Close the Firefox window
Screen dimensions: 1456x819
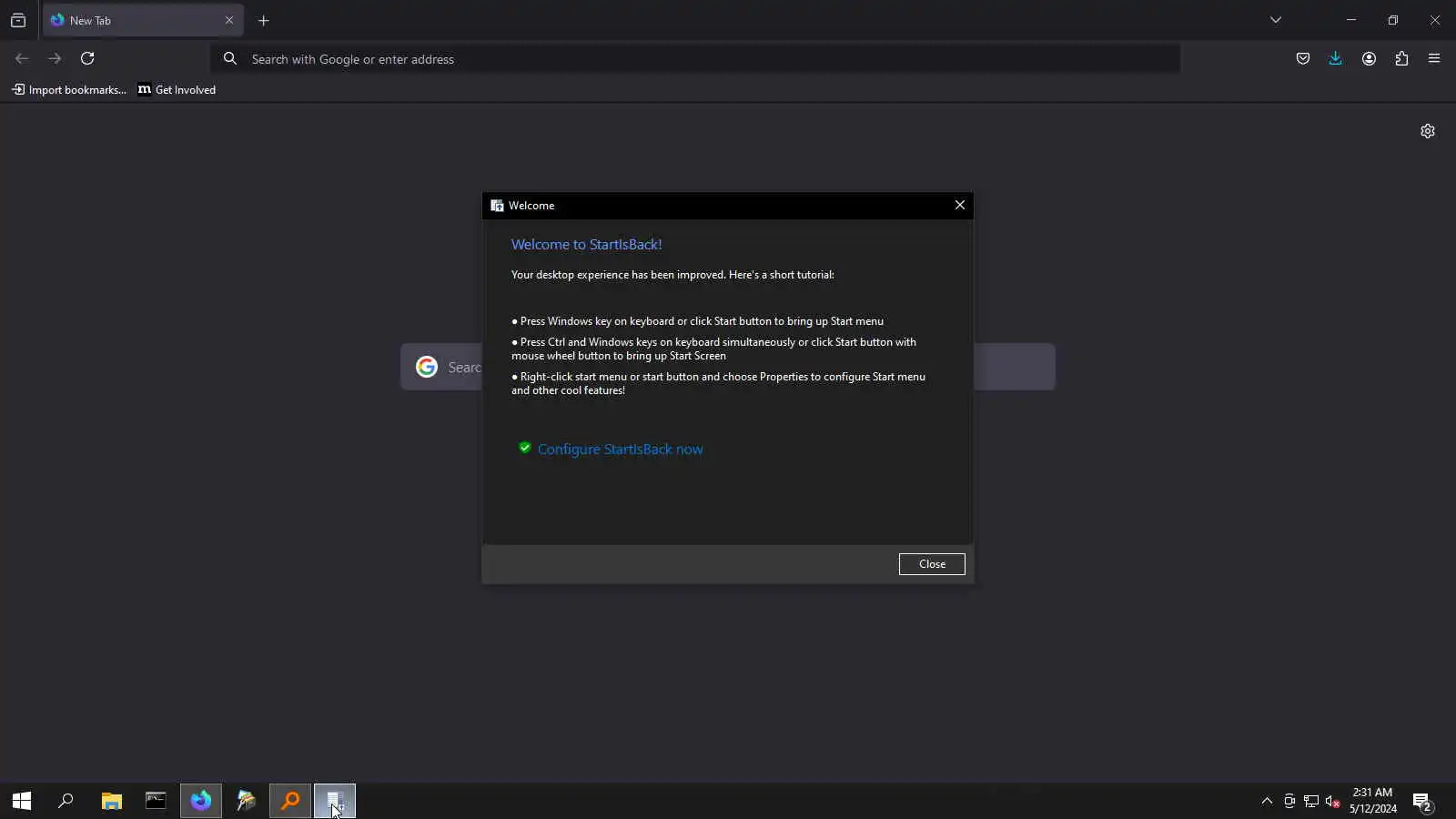tap(1435, 20)
